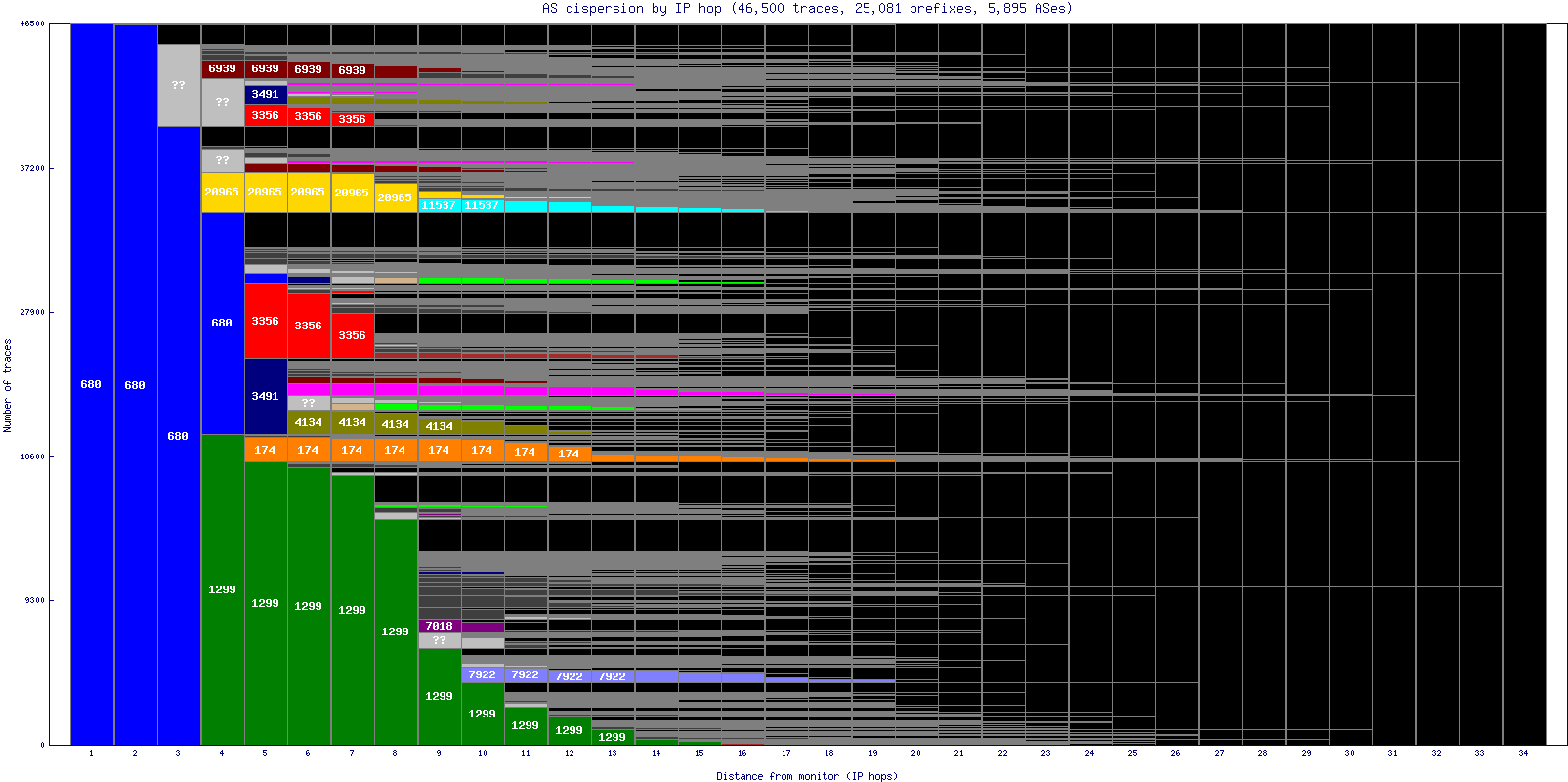
Task: Select the green AS 1299 block at hop 5
Action: click(266, 603)
